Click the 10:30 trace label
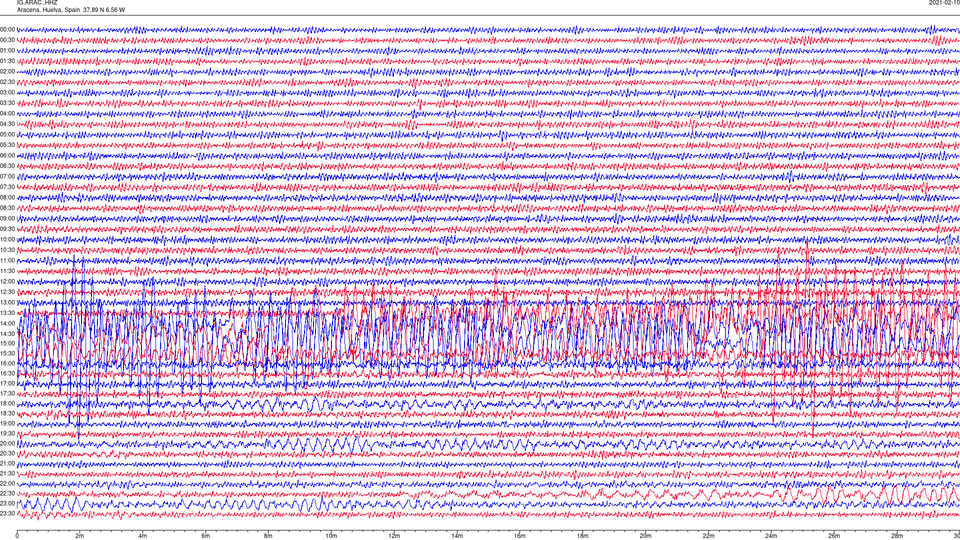Viewport: 960px width, 540px height. pyautogui.click(x=7, y=250)
